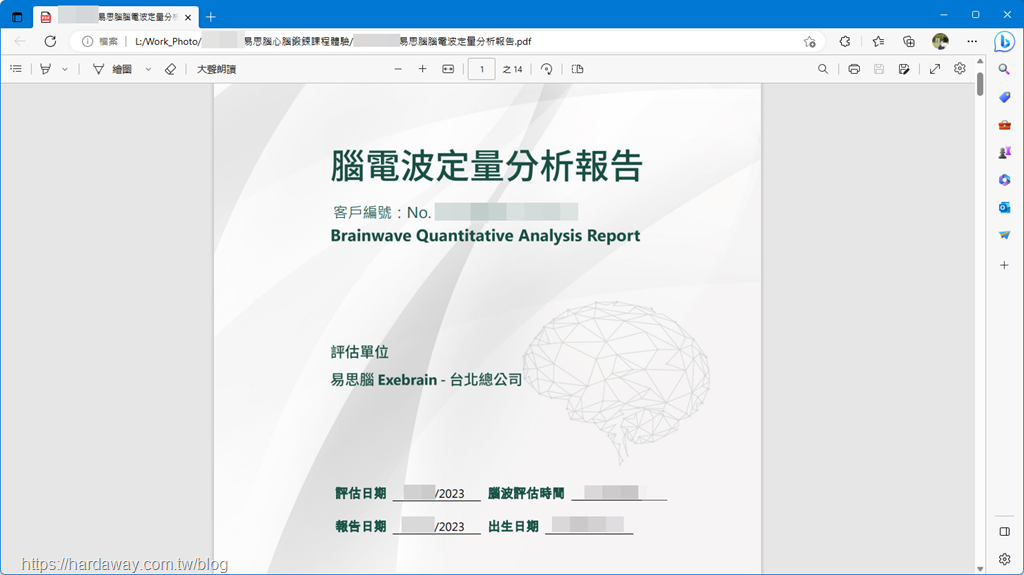1024x575 pixels.
Task: Open the tab actions menu icon
Action: [x=17, y=17]
